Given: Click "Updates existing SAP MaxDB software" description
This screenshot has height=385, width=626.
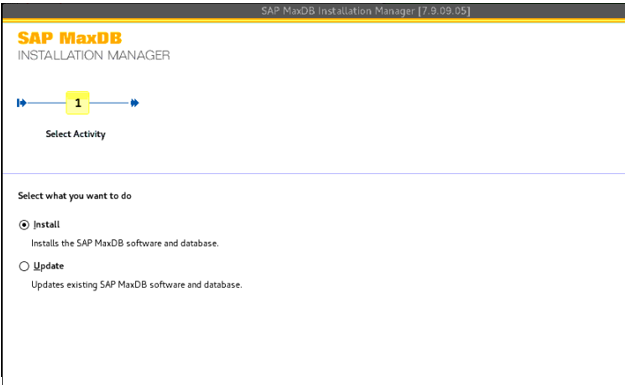Looking at the screenshot, I should coord(137,285).
